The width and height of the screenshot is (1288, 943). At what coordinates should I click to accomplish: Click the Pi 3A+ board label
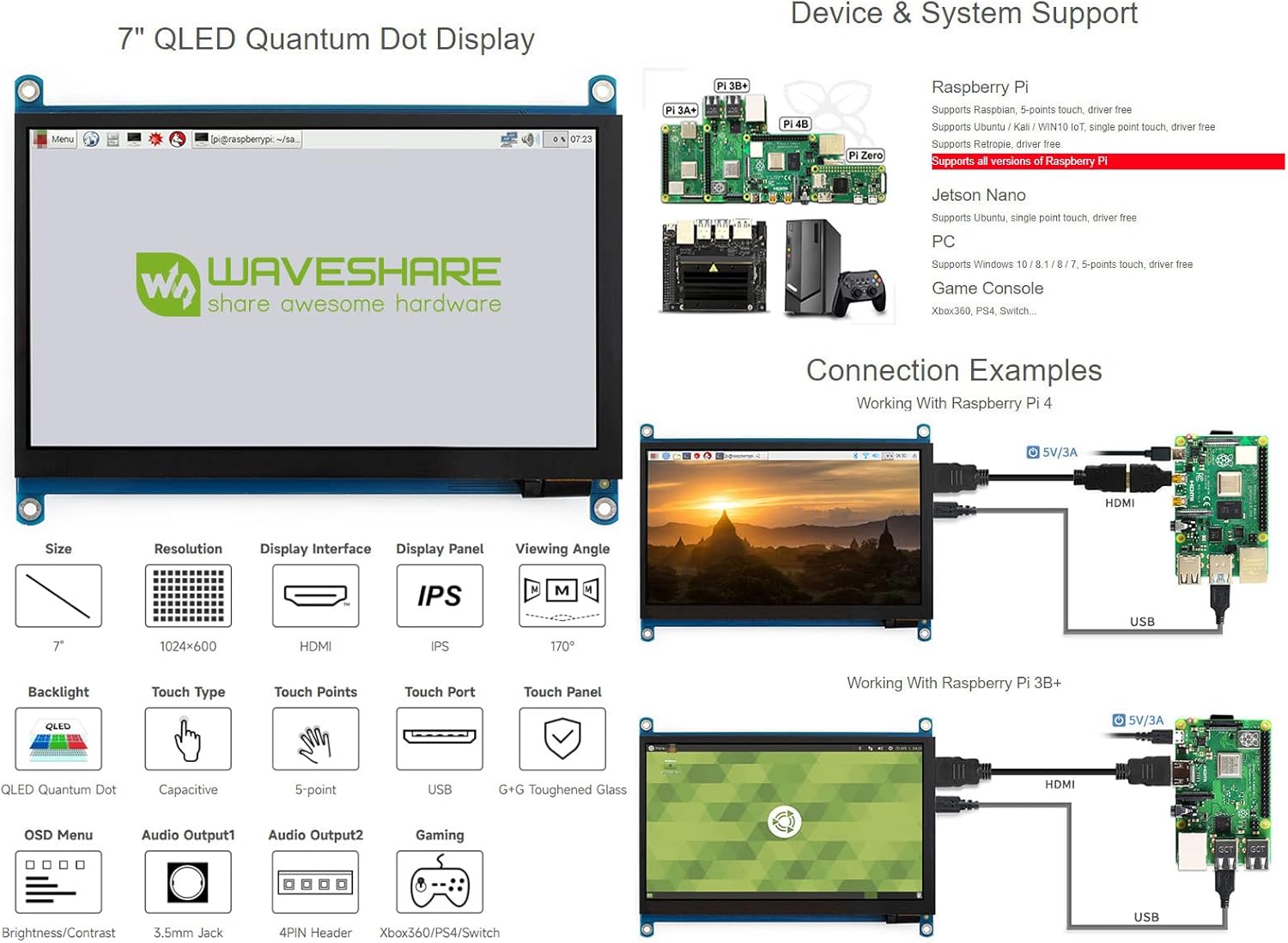coord(681,110)
